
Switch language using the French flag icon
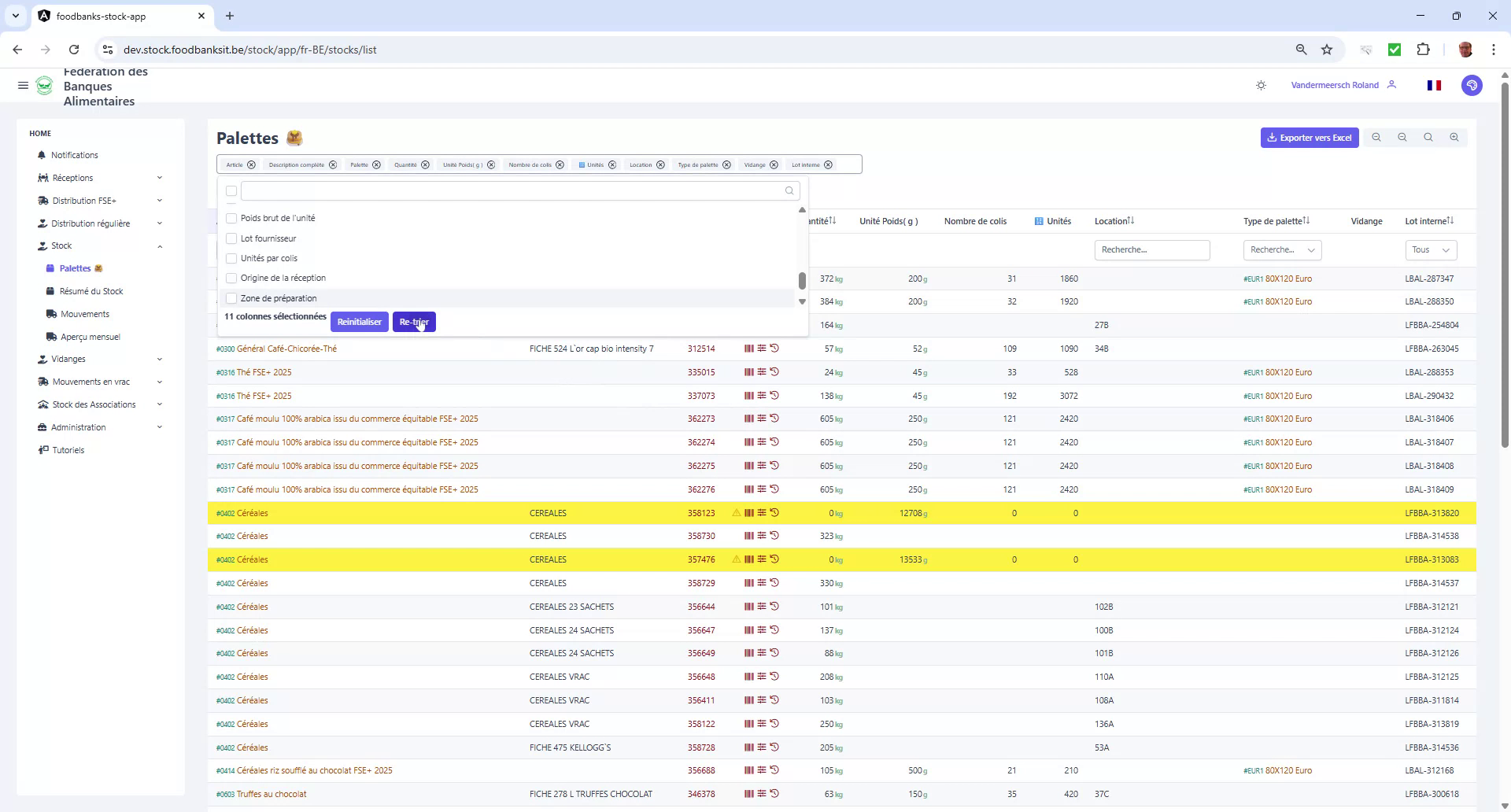(1434, 85)
